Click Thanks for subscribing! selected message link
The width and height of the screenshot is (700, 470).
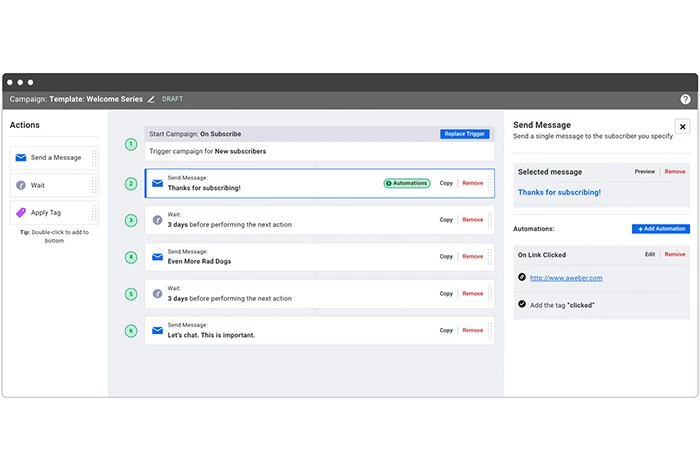(559, 192)
